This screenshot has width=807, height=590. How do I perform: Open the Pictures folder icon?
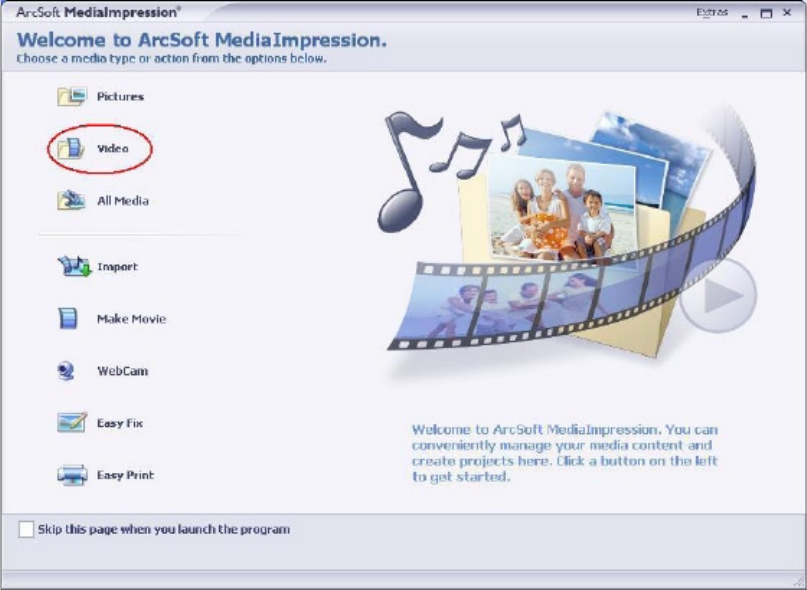(72, 96)
